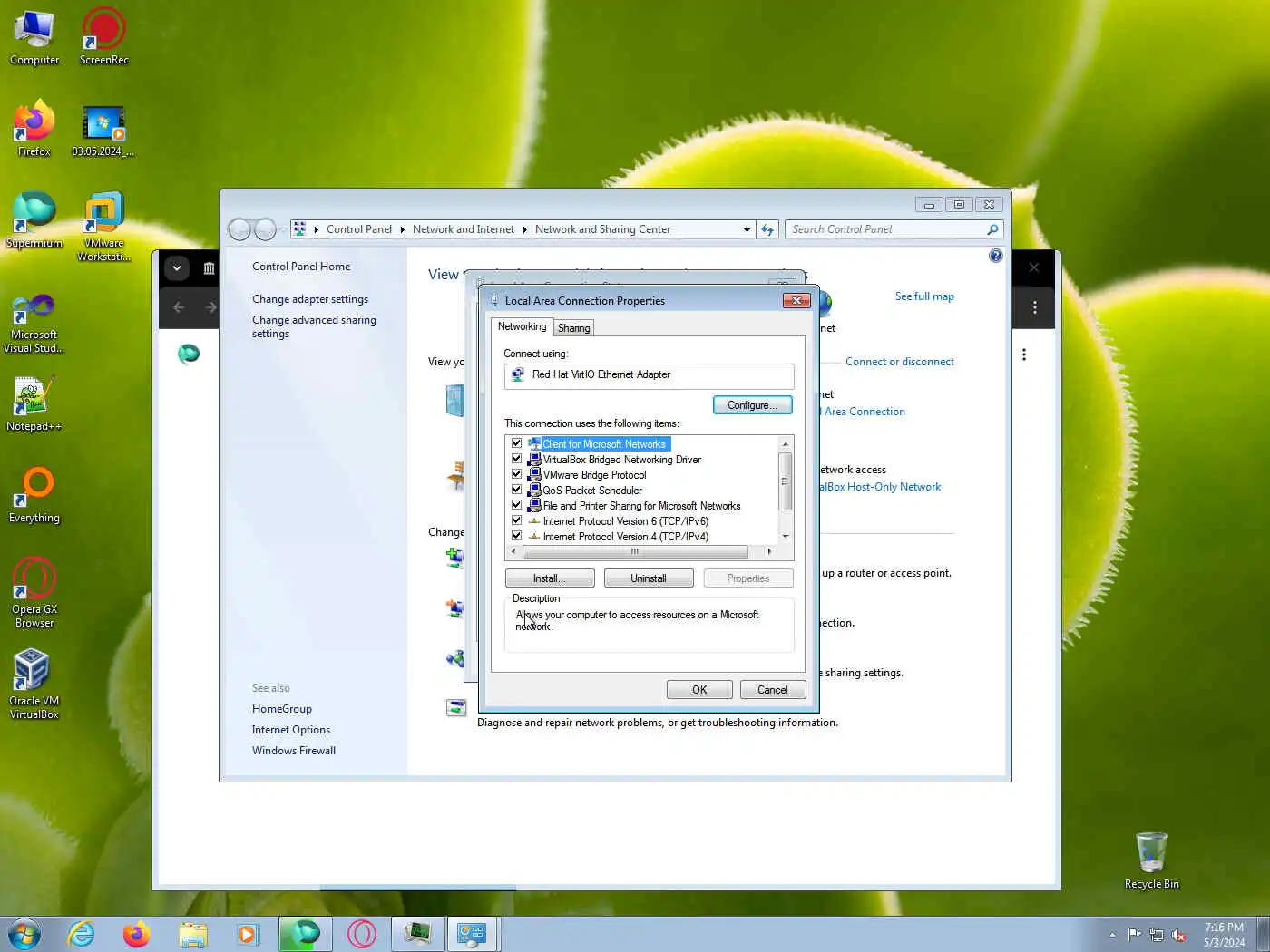Open the Firefox desktop shortcut
This screenshot has height=952, width=1270.
[x=34, y=128]
